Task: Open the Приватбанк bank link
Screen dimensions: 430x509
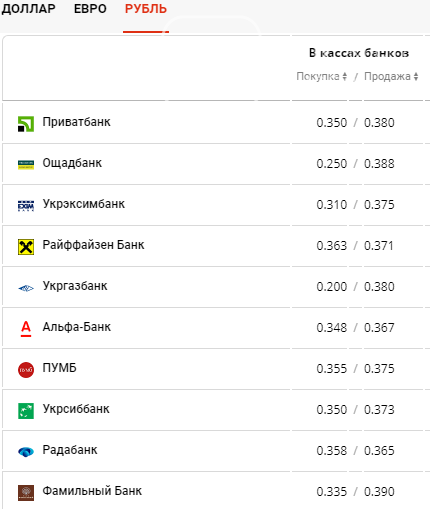Action: click(76, 122)
